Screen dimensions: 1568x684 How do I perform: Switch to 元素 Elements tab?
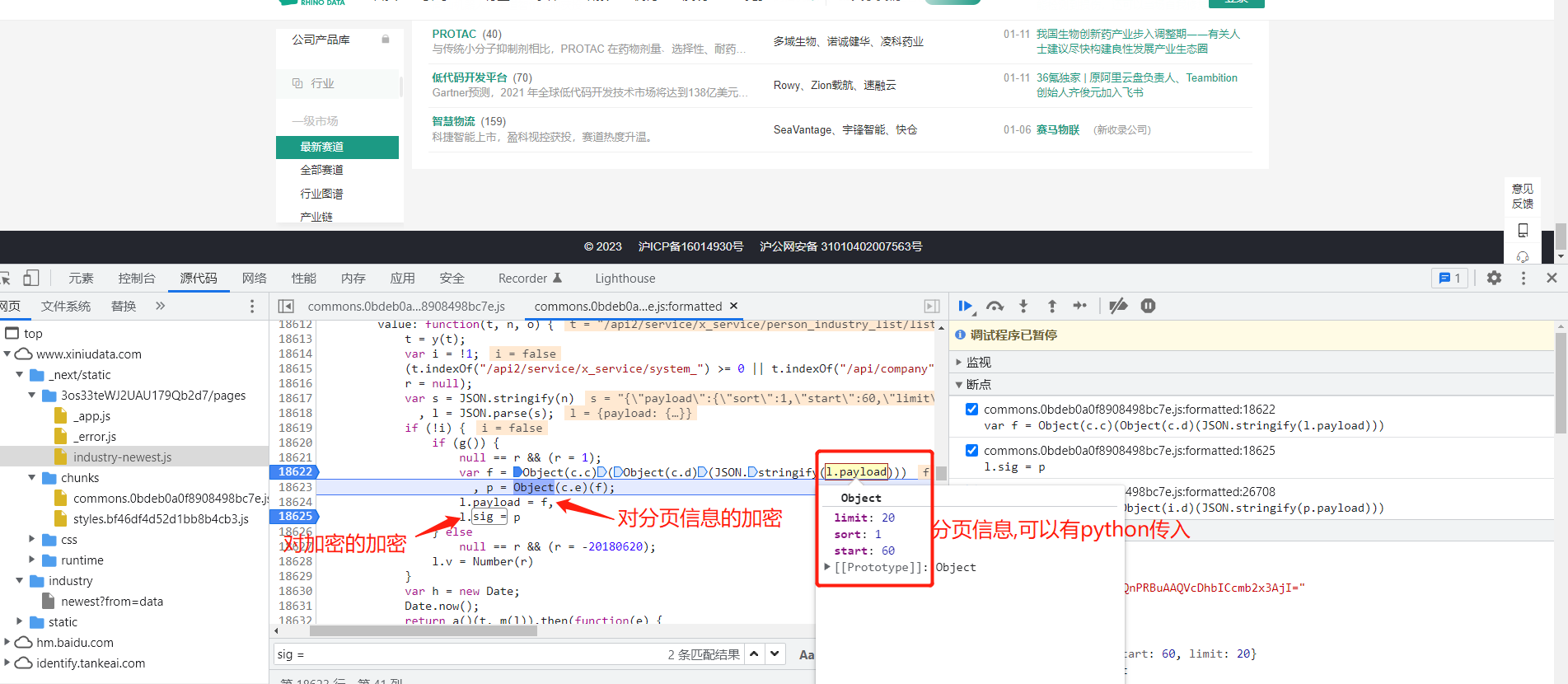(x=81, y=279)
